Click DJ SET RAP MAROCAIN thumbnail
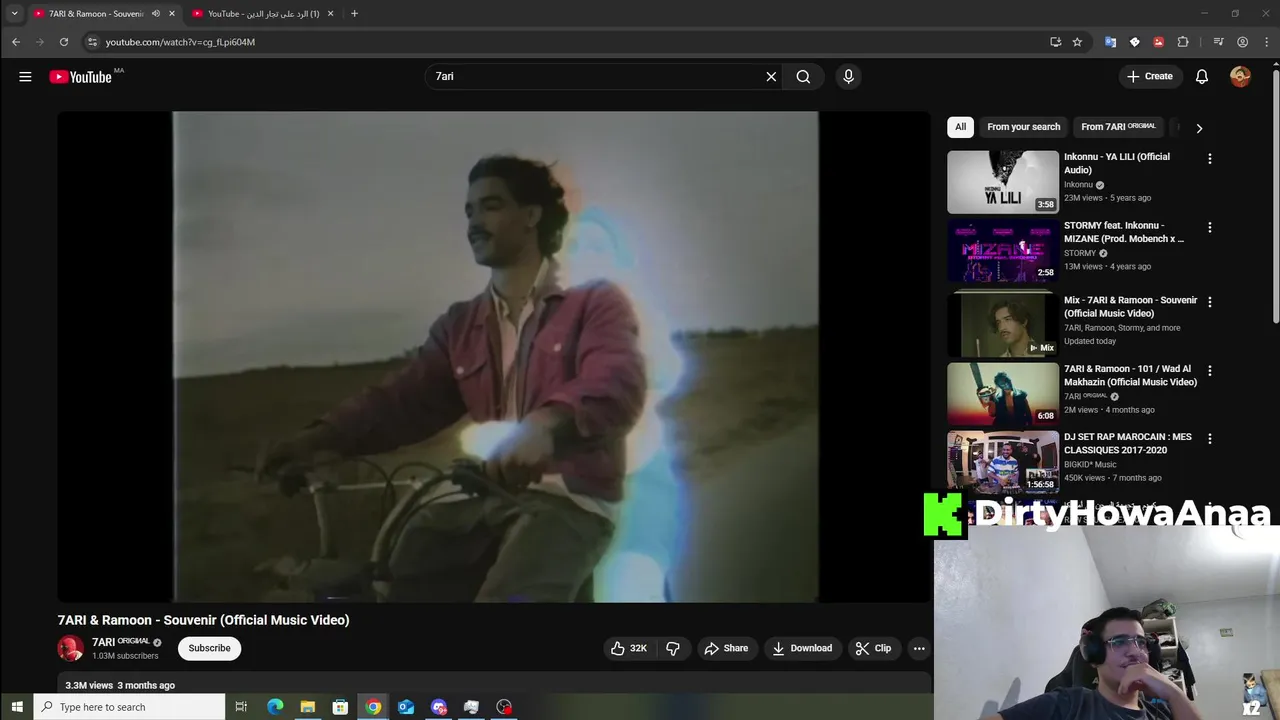The image size is (1280, 720). 1003,461
